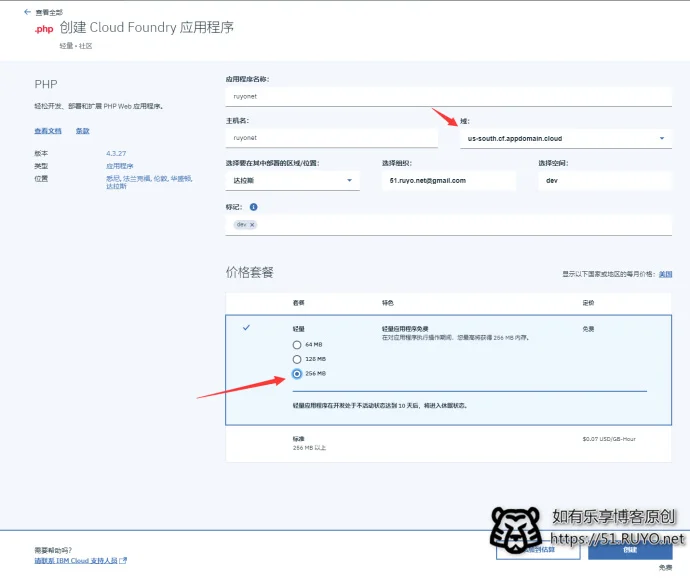Select the 标准 standard pricing plan row
690x578 pixels.
448,443
